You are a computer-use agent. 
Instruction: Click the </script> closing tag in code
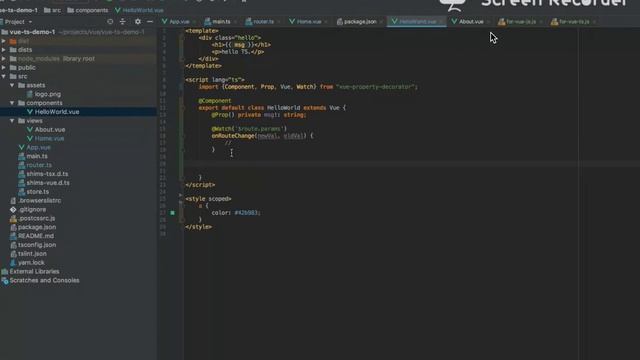click(x=200, y=185)
